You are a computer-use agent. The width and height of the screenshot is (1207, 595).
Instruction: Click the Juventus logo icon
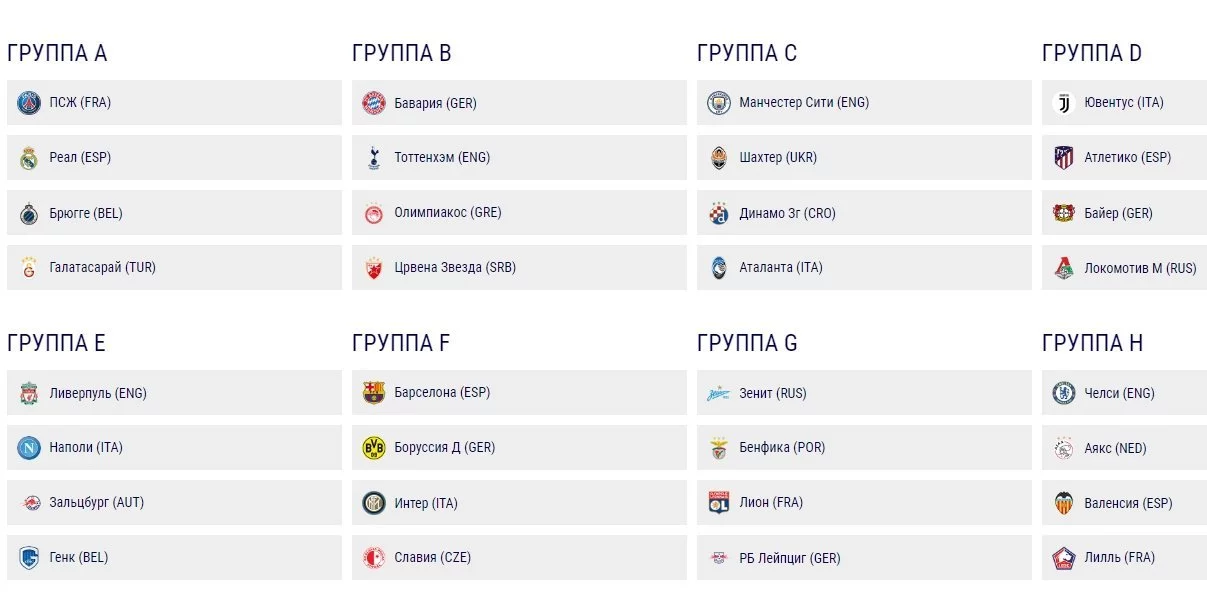[x=1064, y=103]
